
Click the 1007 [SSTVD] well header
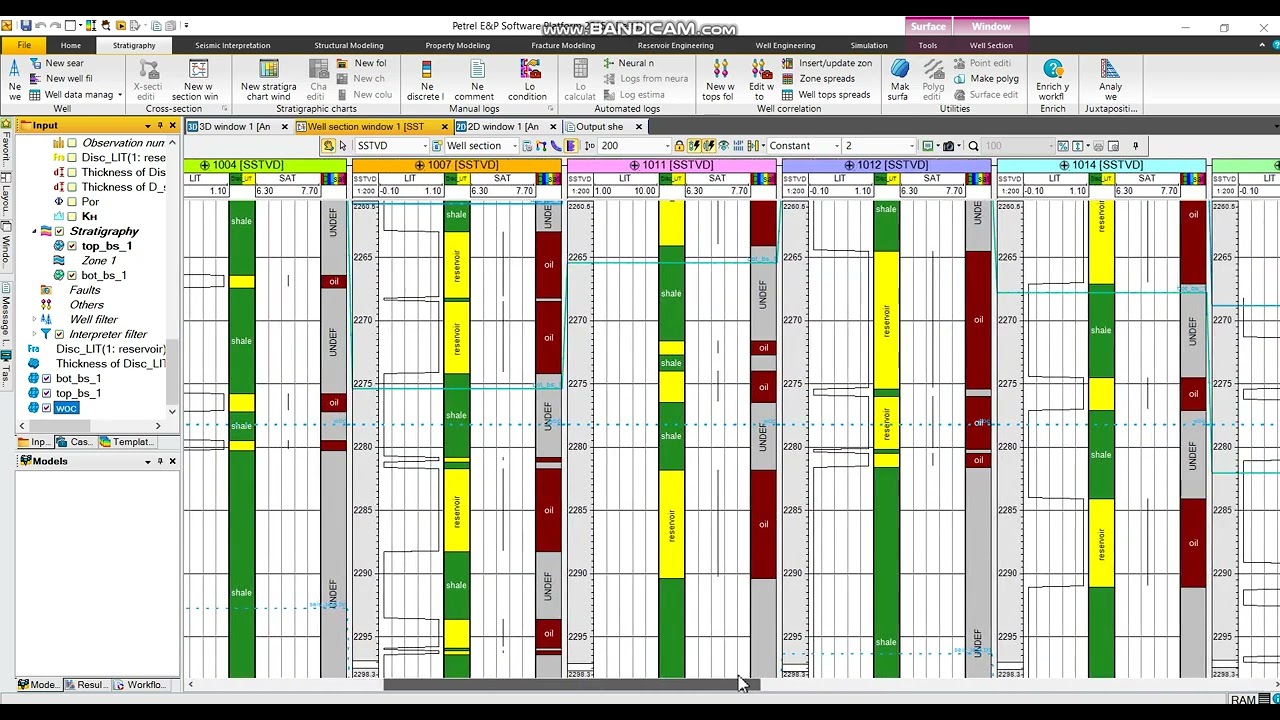pyautogui.click(x=456, y=165)
